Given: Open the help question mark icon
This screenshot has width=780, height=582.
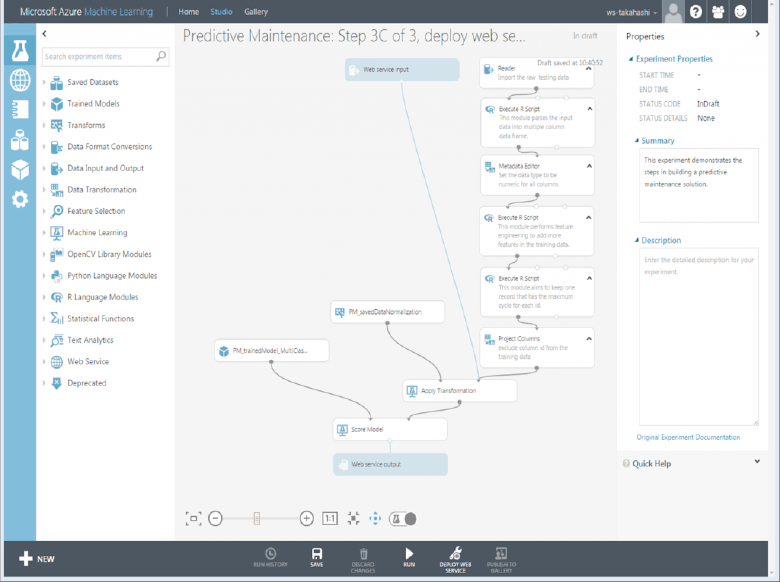Looking at the screenshot, I should [x=695, y=11].
